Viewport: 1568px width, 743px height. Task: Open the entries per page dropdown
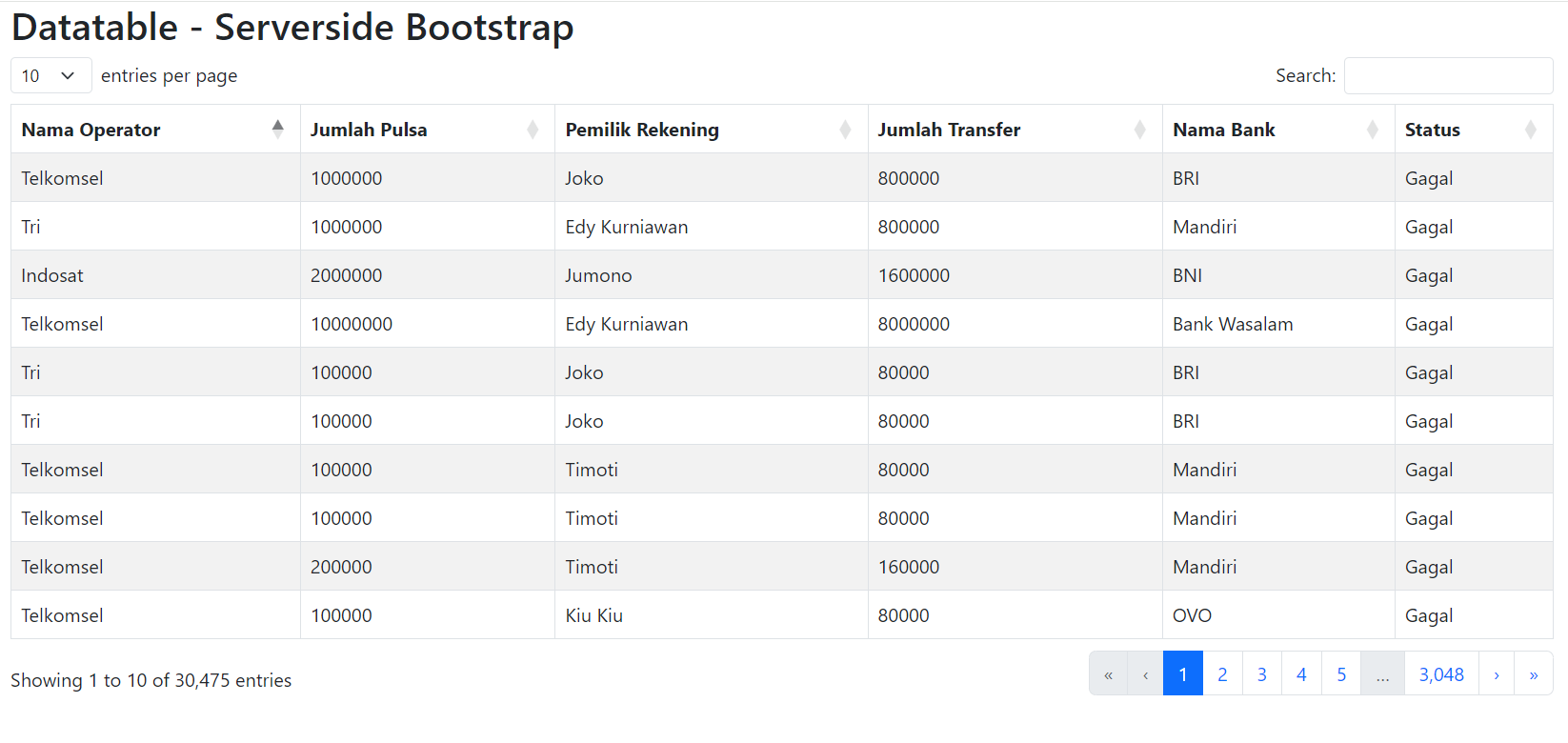(x=51, y=75)
